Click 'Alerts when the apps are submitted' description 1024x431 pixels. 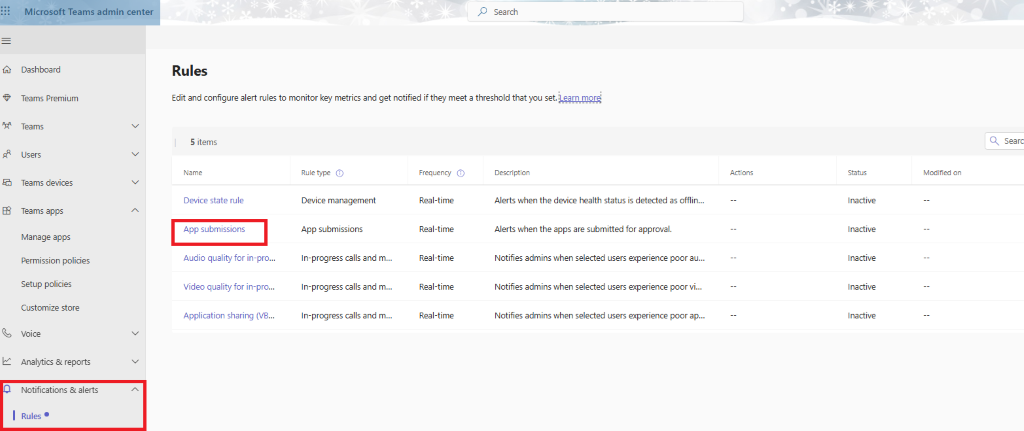[x=583, y=229]
